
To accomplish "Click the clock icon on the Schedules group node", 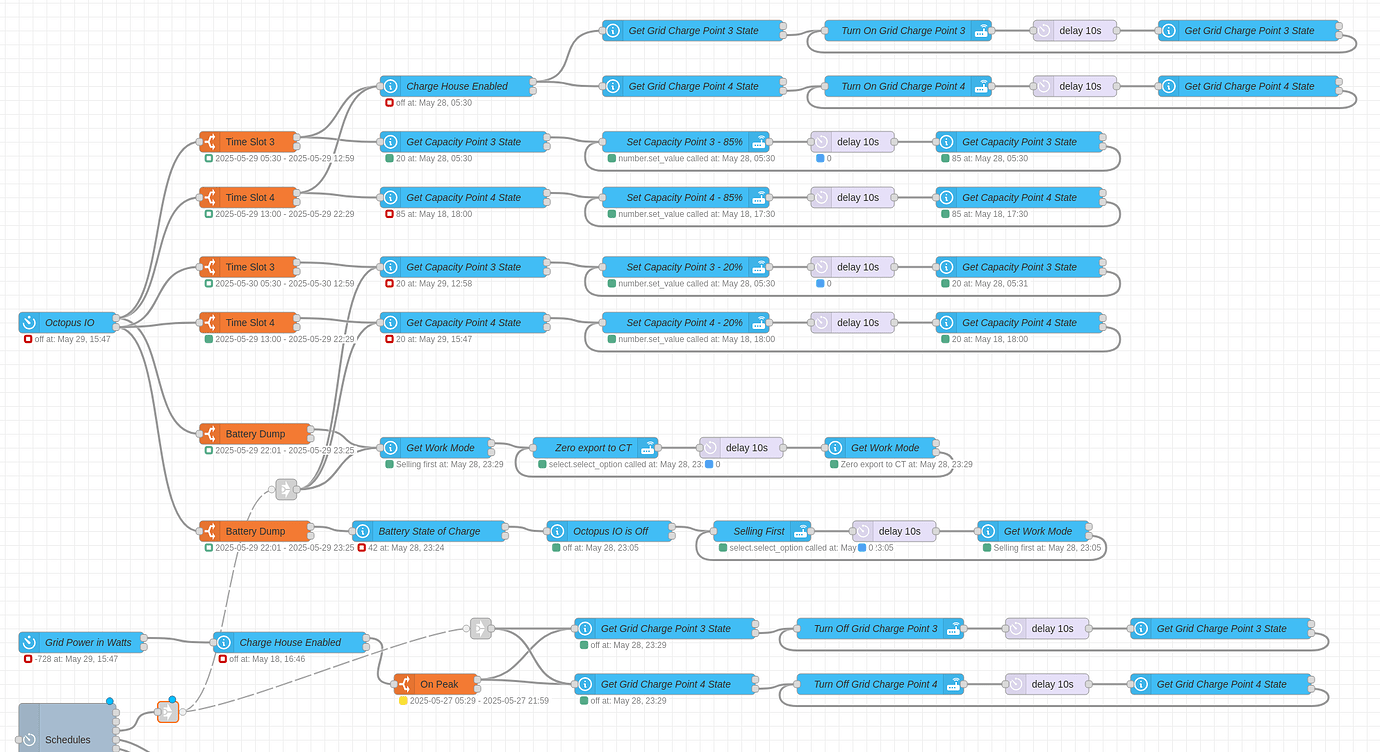I will click(x=31, y=740).
